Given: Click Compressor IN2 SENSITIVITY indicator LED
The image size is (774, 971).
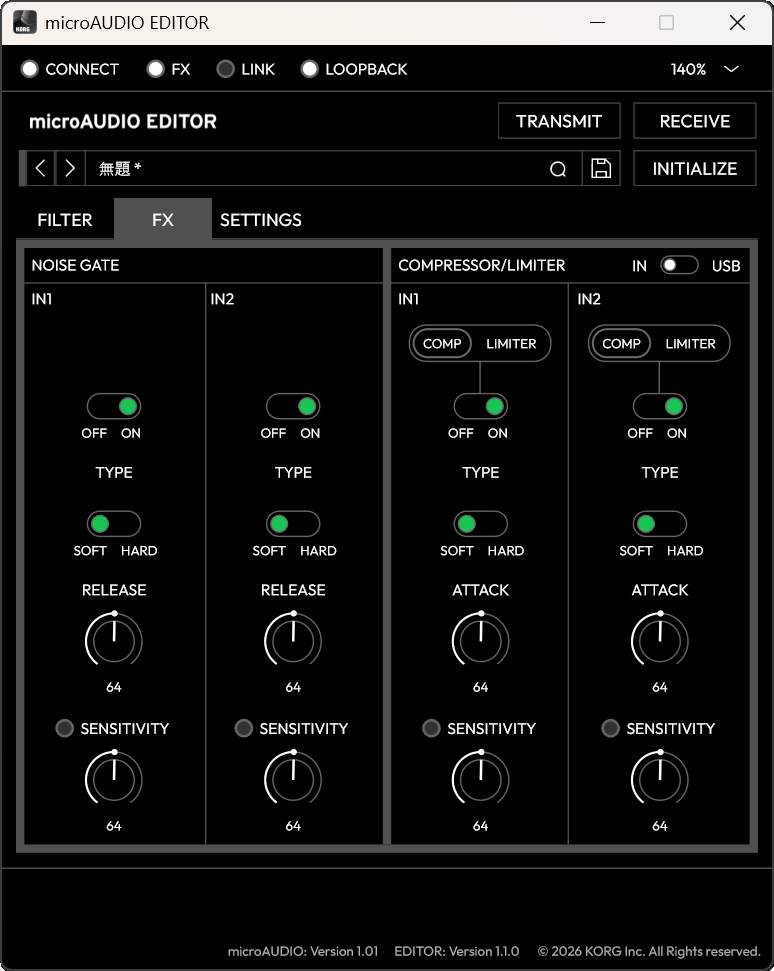Looking at the screenshot, I should pyautogui.click(x=611, y=728).
